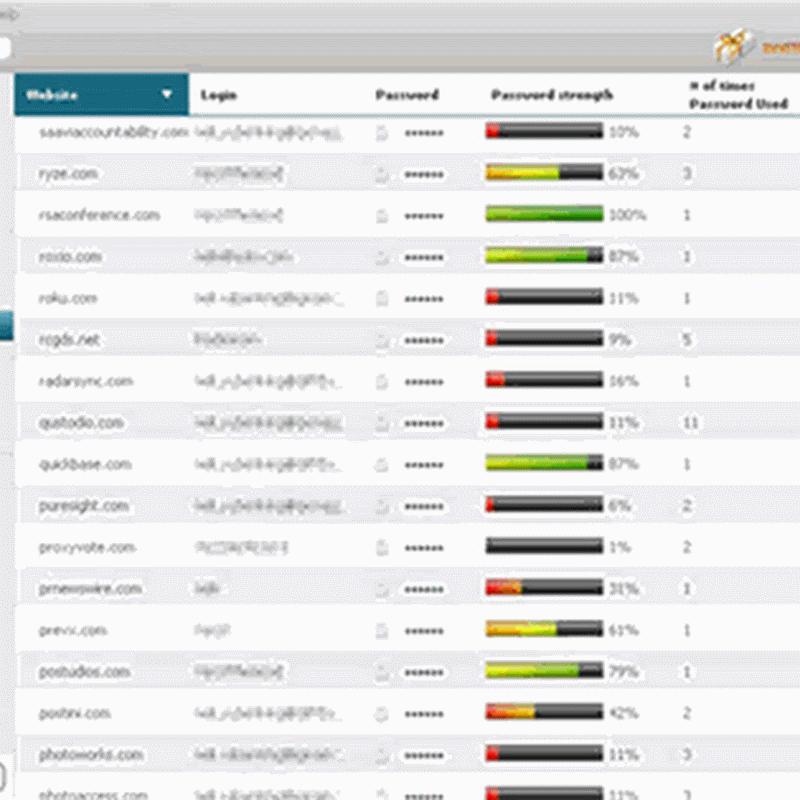The width and height of the screenshot is (800, 800).
Task: Sort by the Password strength column header
Action: (552, 95)
